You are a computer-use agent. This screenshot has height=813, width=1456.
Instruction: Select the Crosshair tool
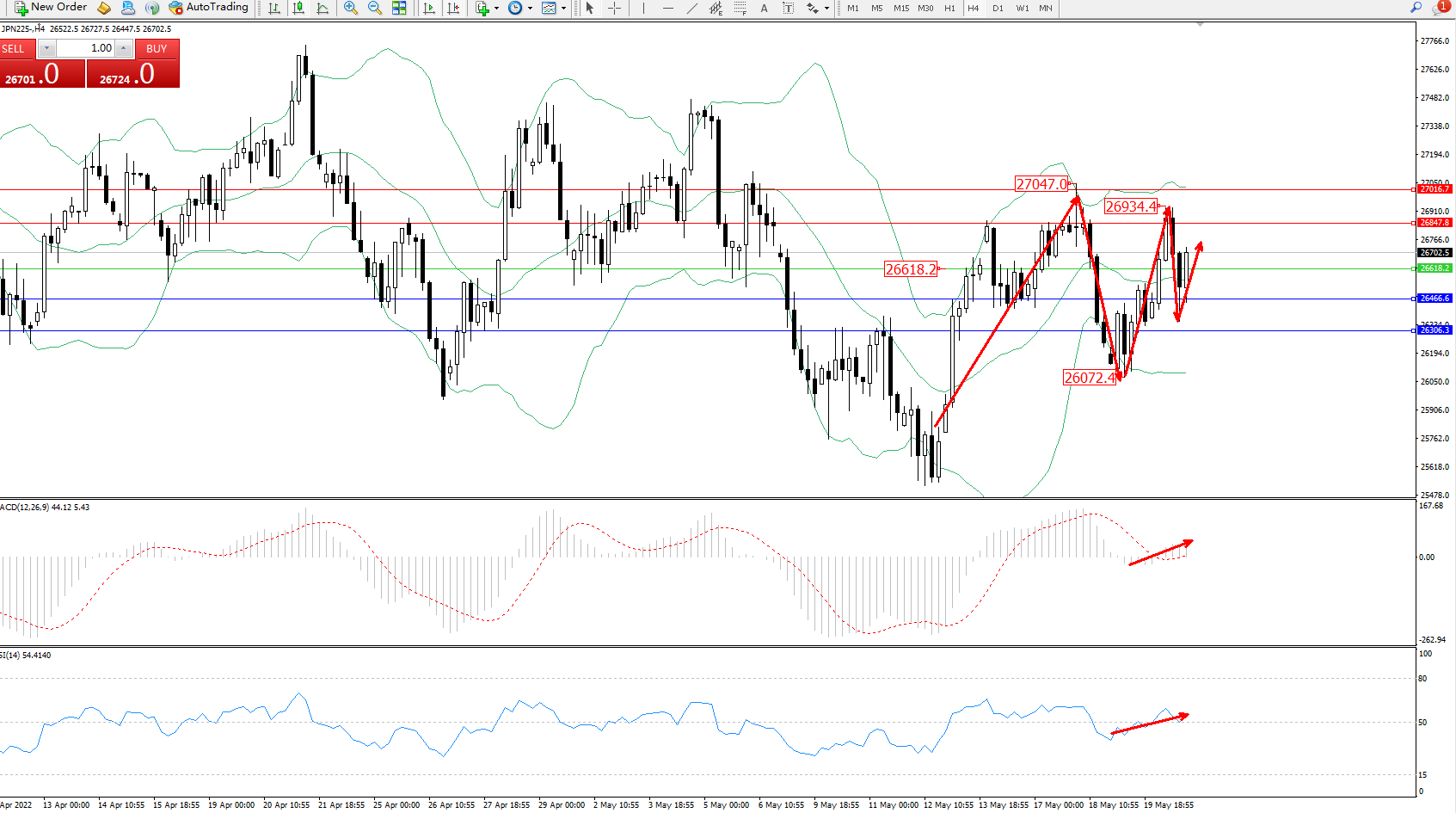pos(614,8)
